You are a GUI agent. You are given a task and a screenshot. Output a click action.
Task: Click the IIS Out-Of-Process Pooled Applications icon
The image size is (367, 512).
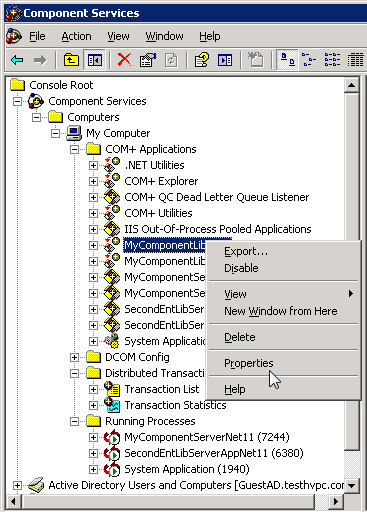[112, 229]
